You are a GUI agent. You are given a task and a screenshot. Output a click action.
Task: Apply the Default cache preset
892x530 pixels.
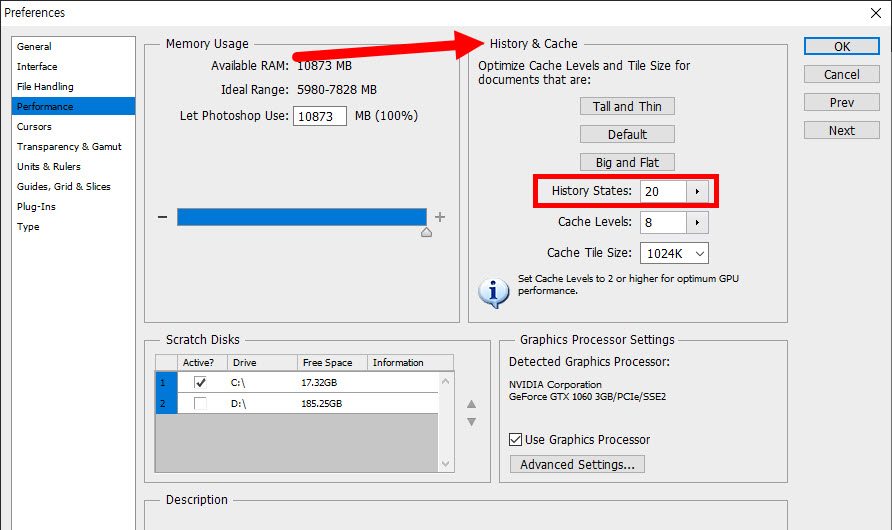pos(627,134)
